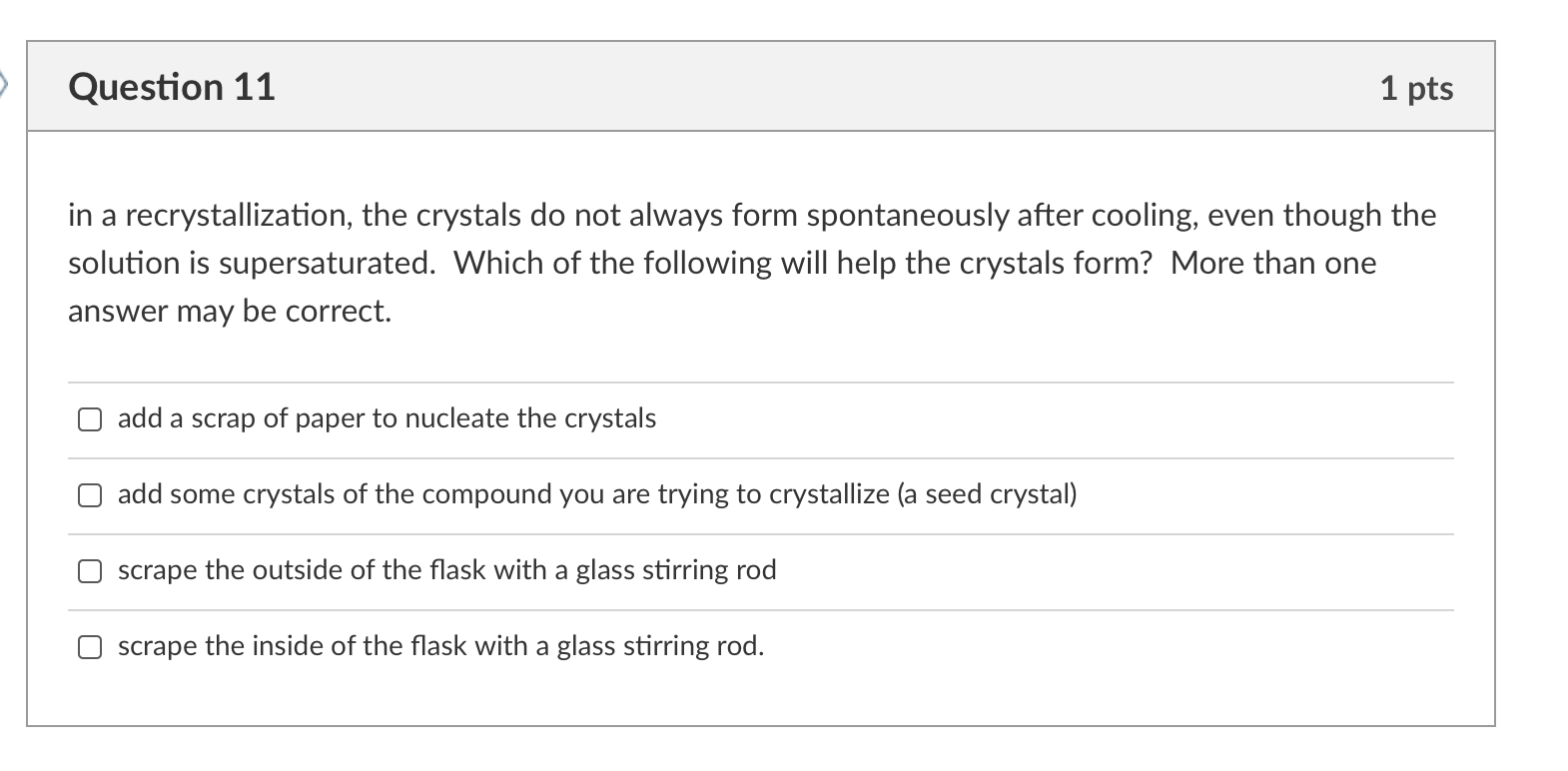Select the question prompt text

pyautogui.click(x=749, y=263)
